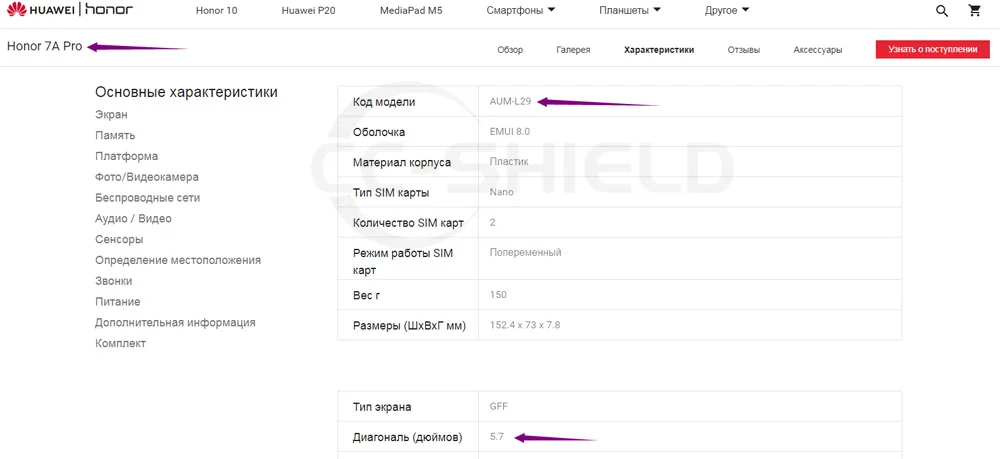The width and height of the screenshot is (1000, 459).
Task: Select the weight value 150
Action: 498,295
